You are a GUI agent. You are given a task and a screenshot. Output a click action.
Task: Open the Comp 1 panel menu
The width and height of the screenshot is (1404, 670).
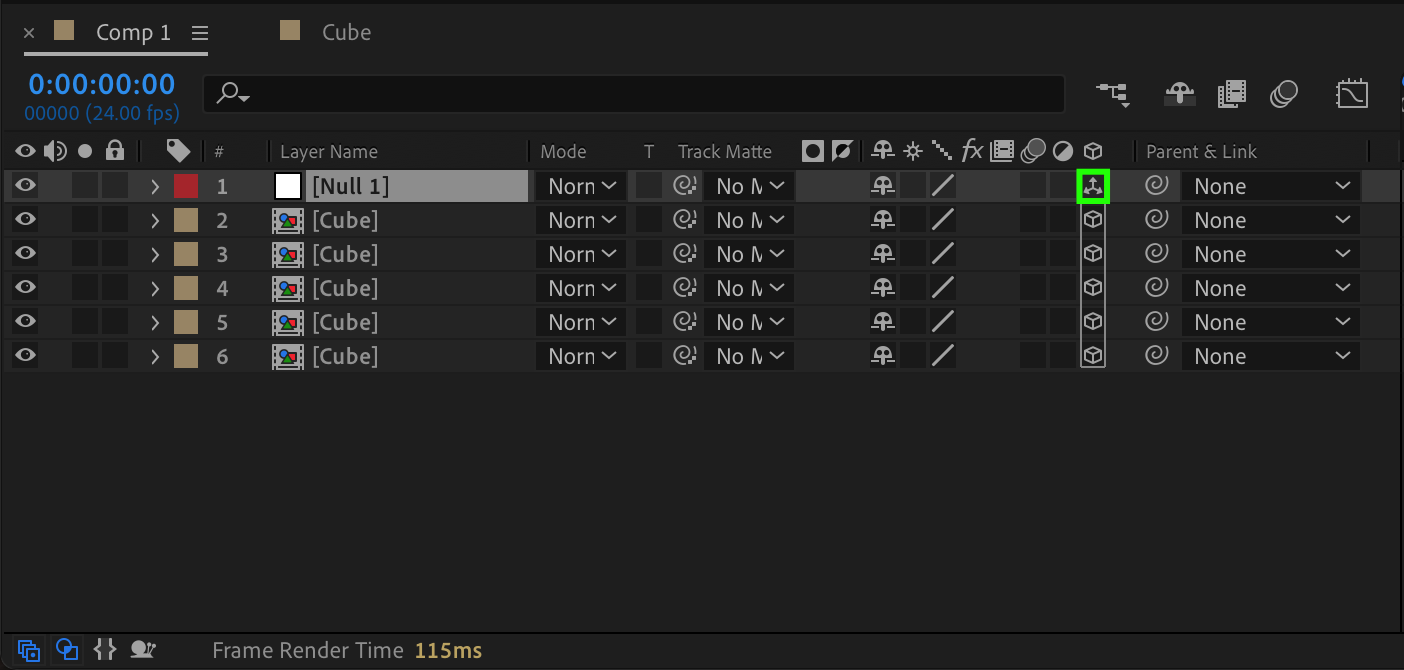click(x=200, y=33)
